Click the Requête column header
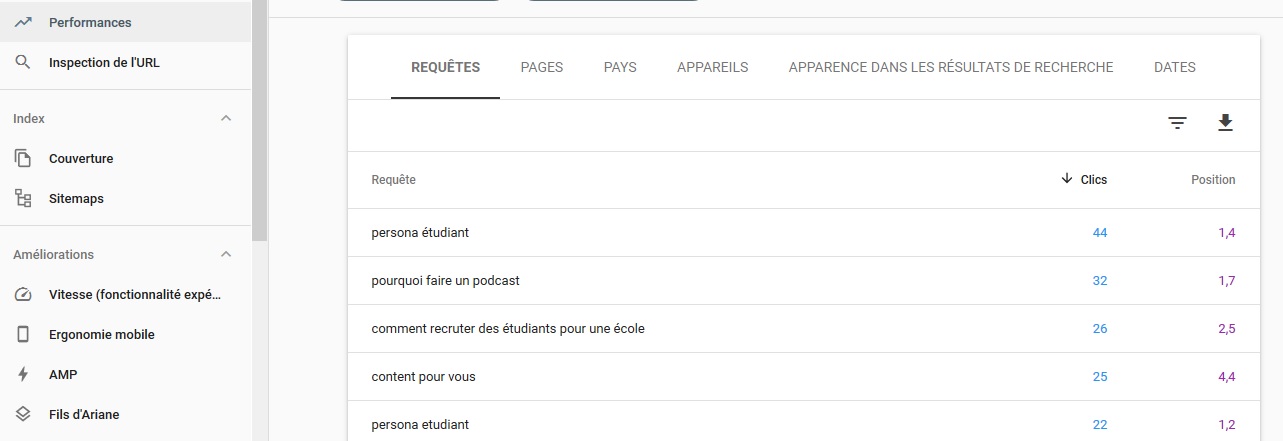Image resolution: width=1283 pixels, height=441 pixels. click(393, 180)
